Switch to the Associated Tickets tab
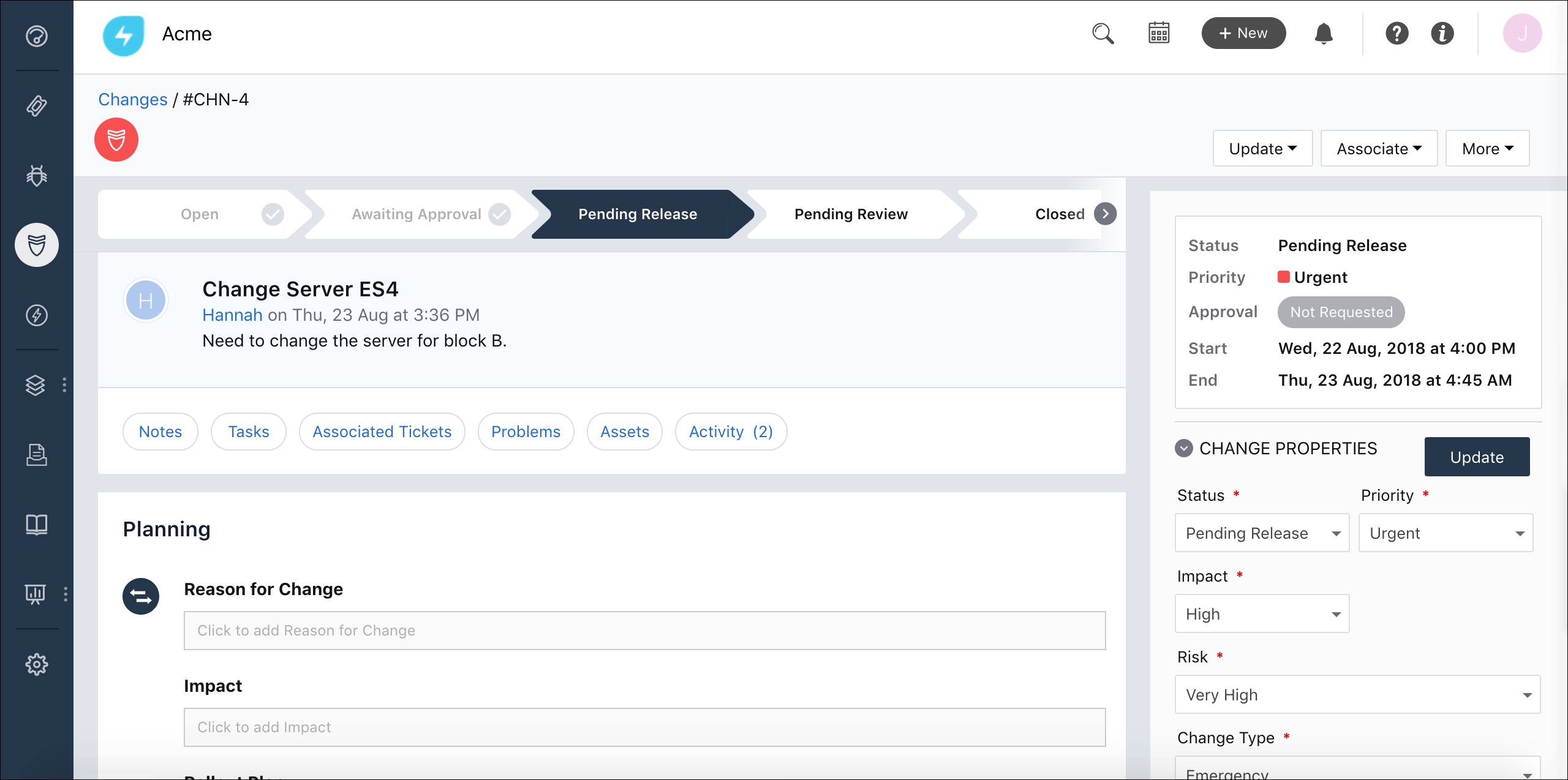Screen dimensions: 1568x780 [x=382, y=432]
